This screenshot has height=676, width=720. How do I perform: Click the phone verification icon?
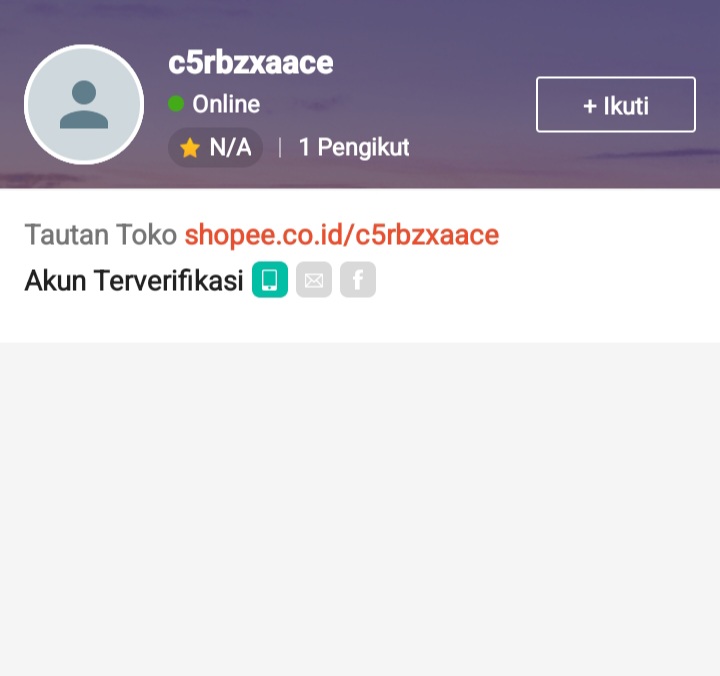270,280
